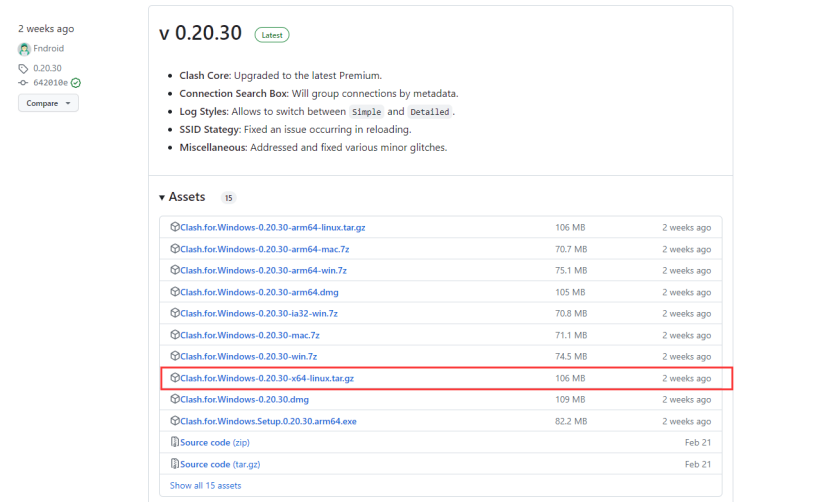Click 105 MB size text

(x=570, y=292)
